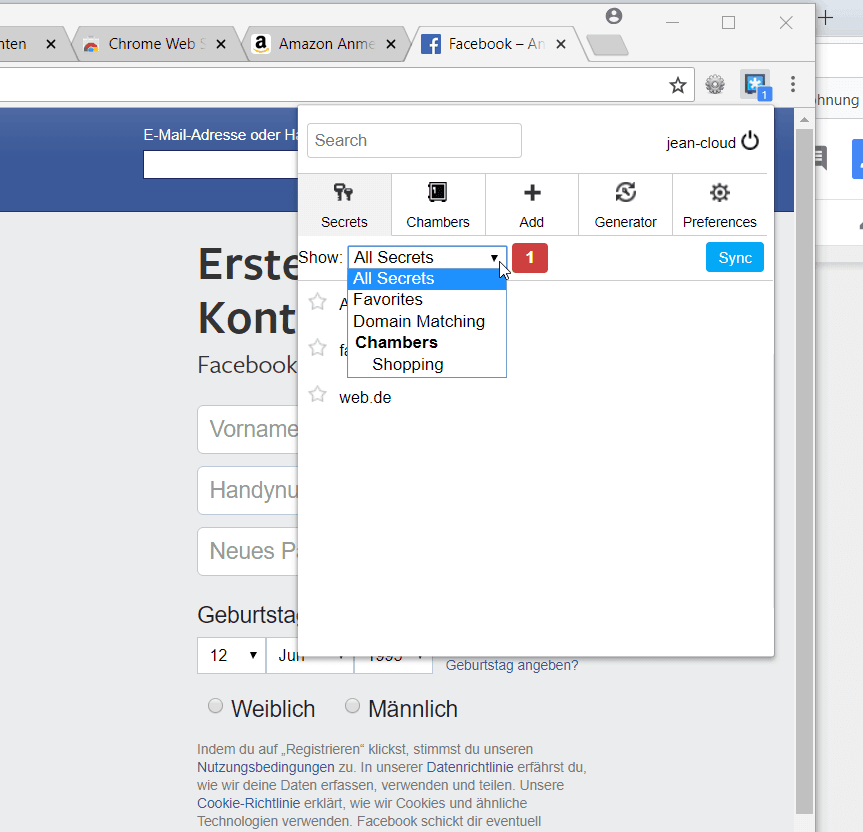Open the Geburtstag angeben? link

click(512, 665)
